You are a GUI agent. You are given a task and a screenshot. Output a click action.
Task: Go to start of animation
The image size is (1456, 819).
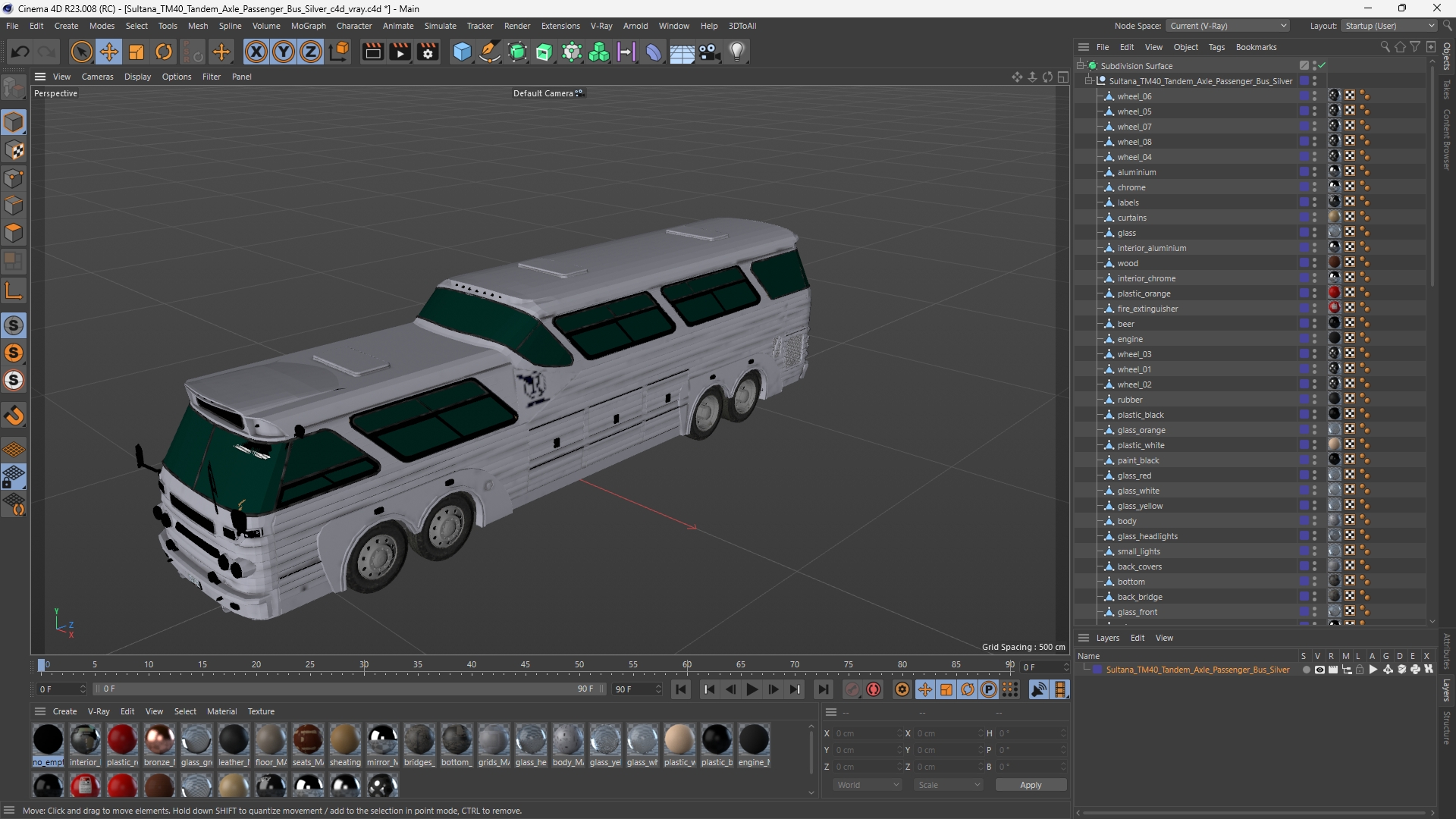point(681,689)
